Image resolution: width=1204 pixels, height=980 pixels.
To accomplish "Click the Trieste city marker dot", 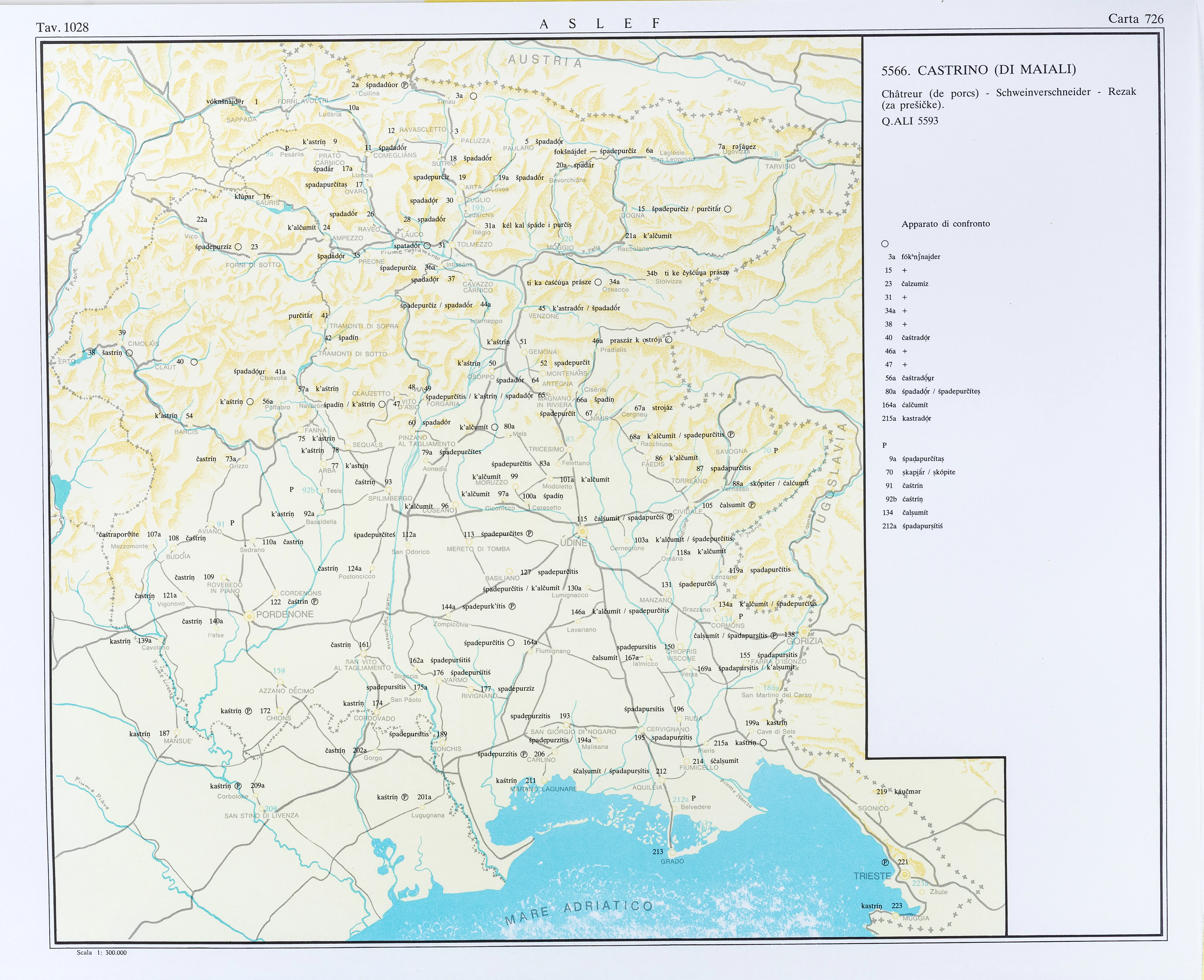I will pos(904,874).
